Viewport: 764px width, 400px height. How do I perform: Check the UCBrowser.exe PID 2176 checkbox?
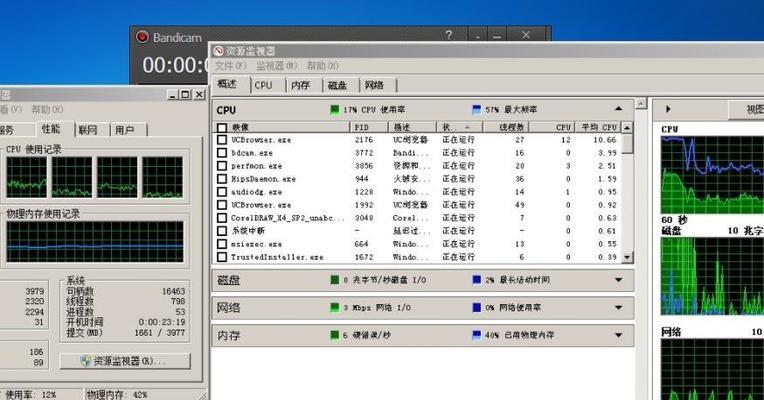pyautogui.click(x=222, y=140)
